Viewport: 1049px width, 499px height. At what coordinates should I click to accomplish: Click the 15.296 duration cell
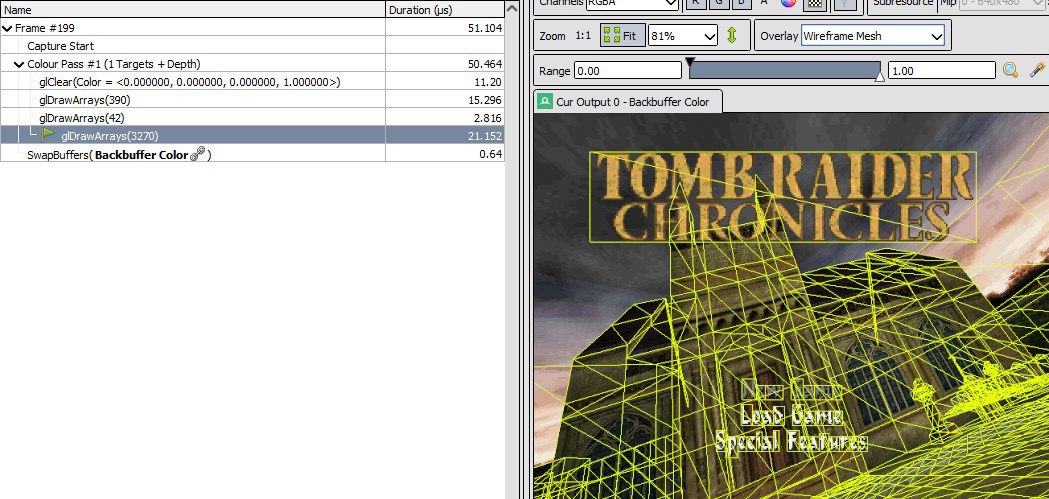pos(445,100)
